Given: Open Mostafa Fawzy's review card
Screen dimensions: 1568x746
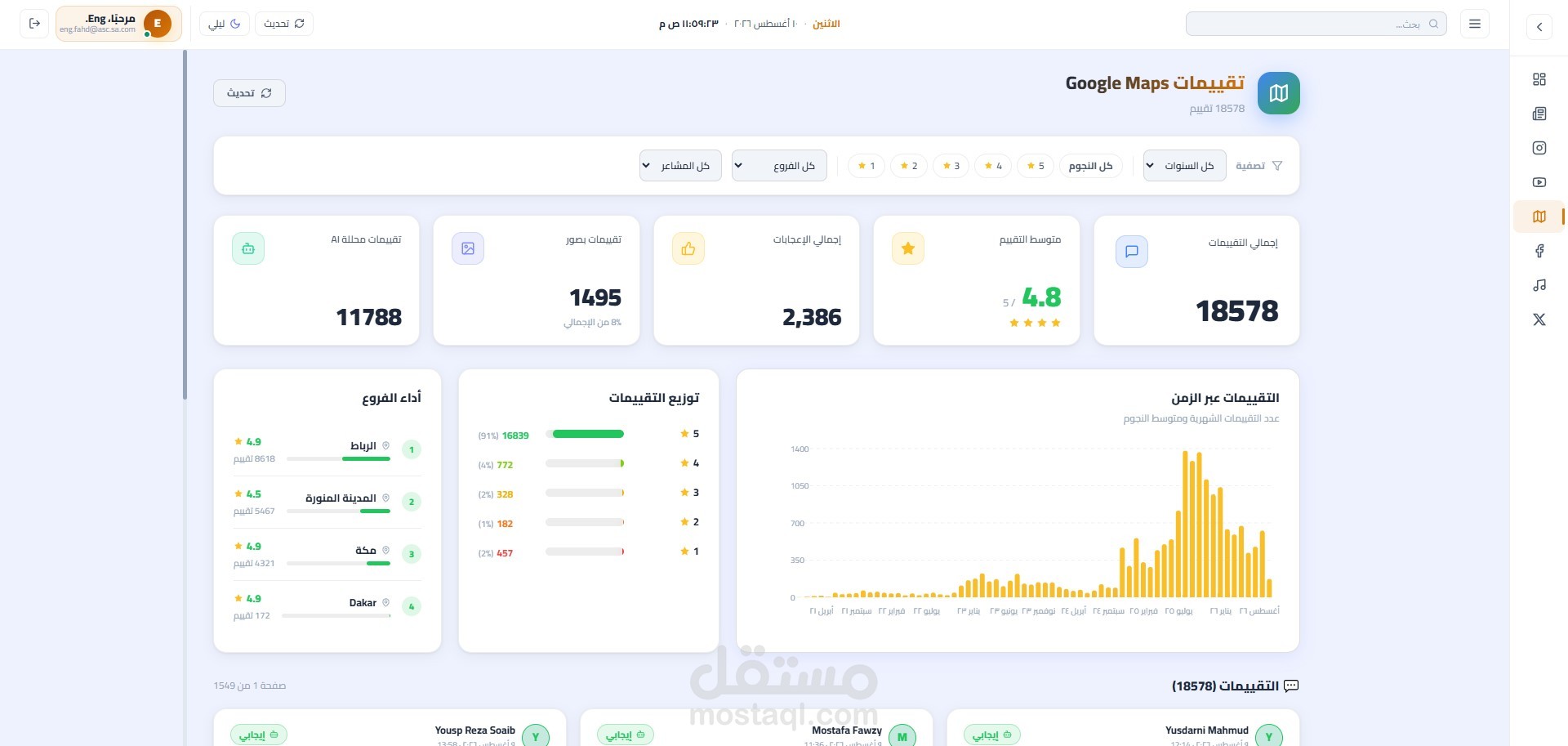Looking at the screenshot, I should coord(756,728).
